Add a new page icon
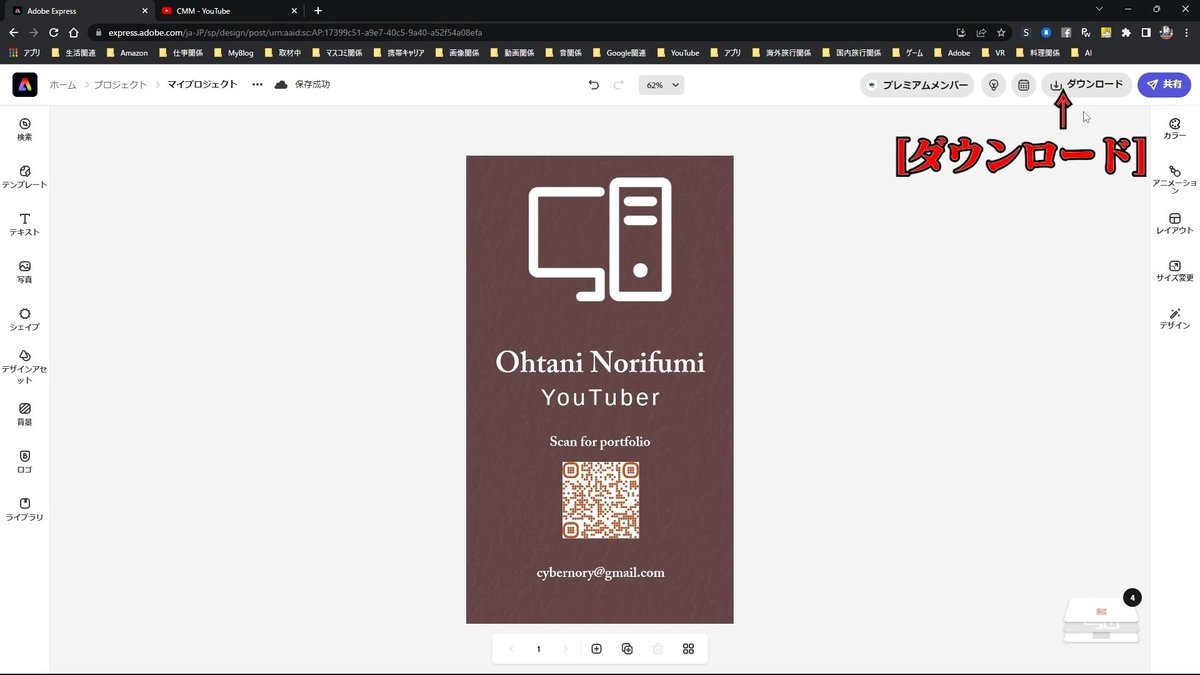This screenshot has height=675, width=1200. [x=596, y=649]
